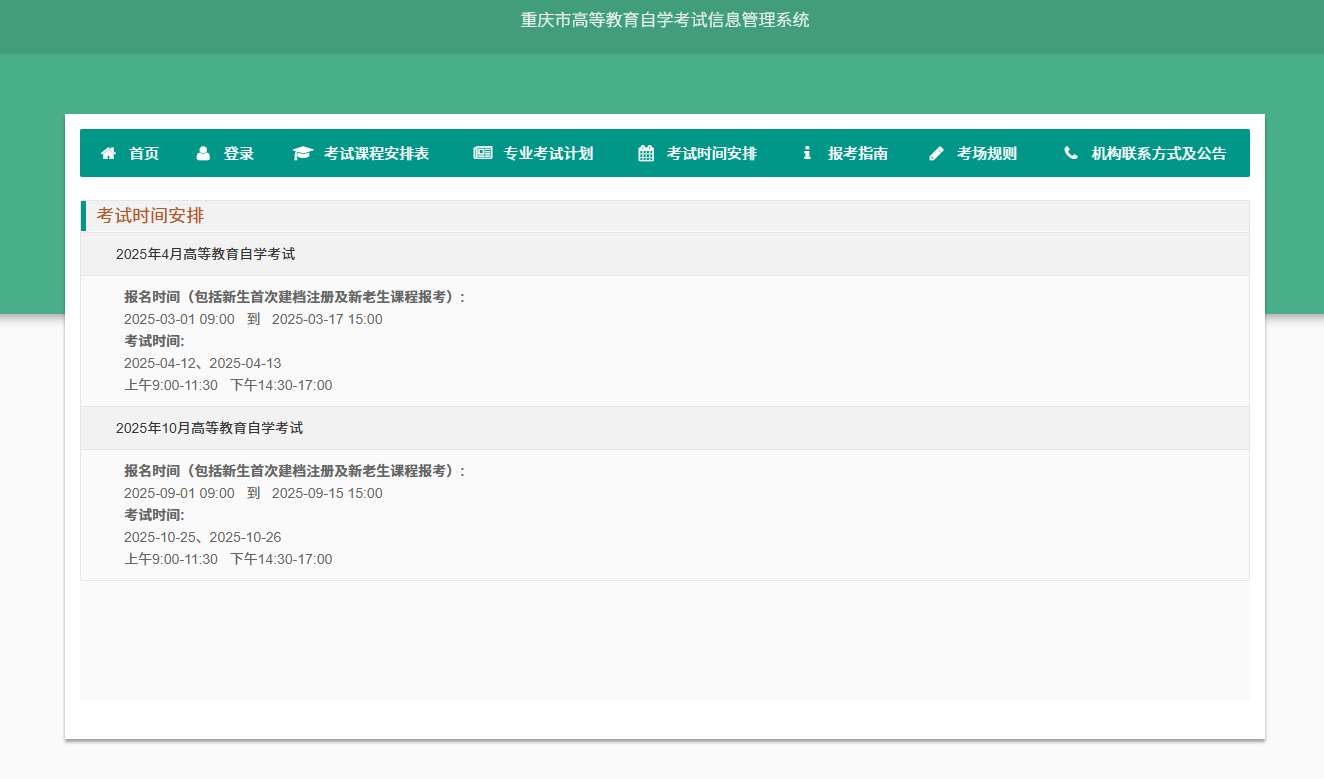1324x779 pixels.
Task: Collapse the 2025年4月高等教育自学考试 section
Action: (205, 254)
